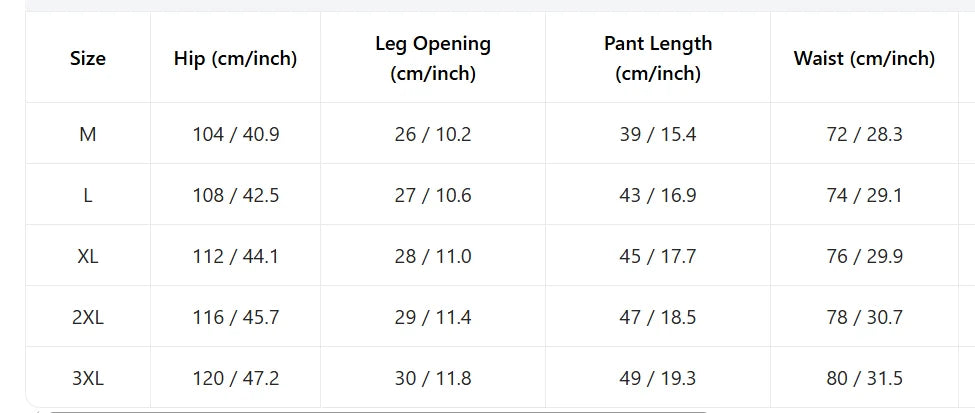Click the horizontal scrollbar below table
The width and height of the screenshot is (975, 413).
[x=378, y=411]
